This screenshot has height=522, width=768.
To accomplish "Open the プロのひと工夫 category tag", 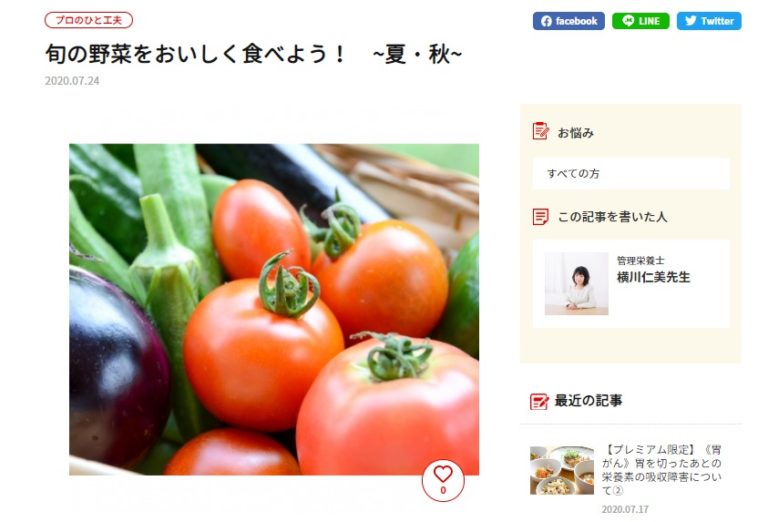I will click(x=89, y=20).
